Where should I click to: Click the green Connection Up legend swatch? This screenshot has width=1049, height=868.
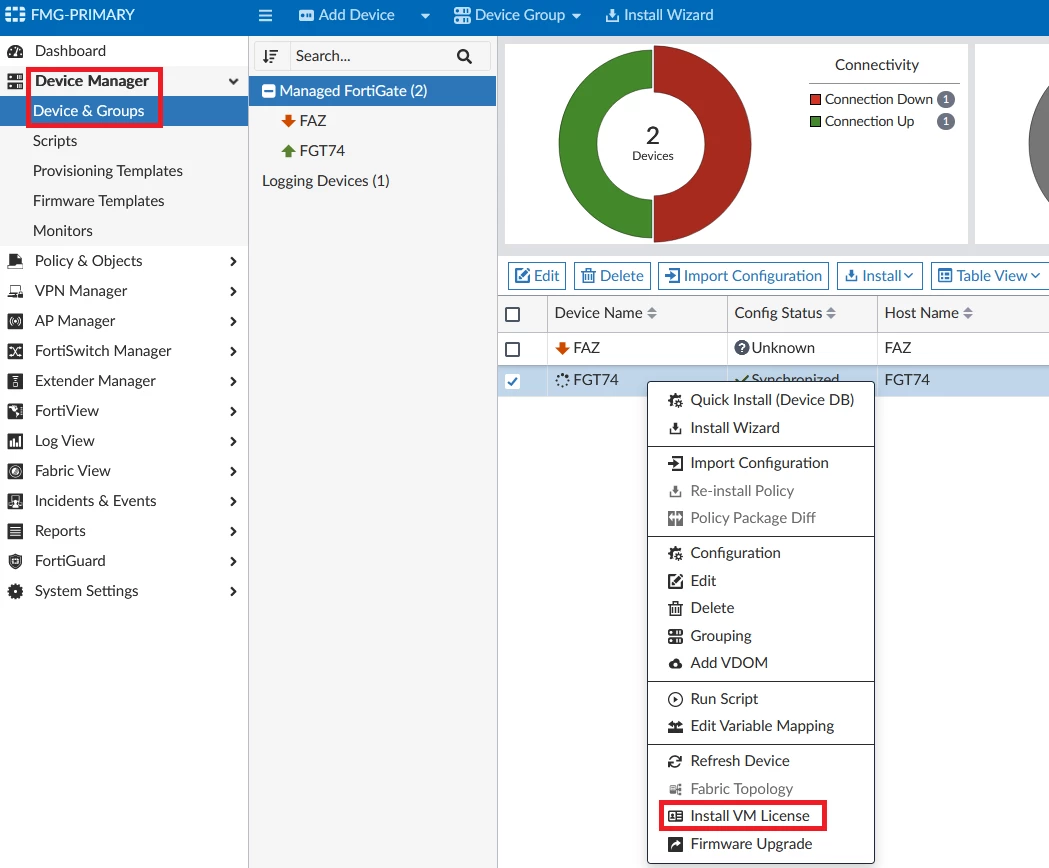[x=815, y=122]
